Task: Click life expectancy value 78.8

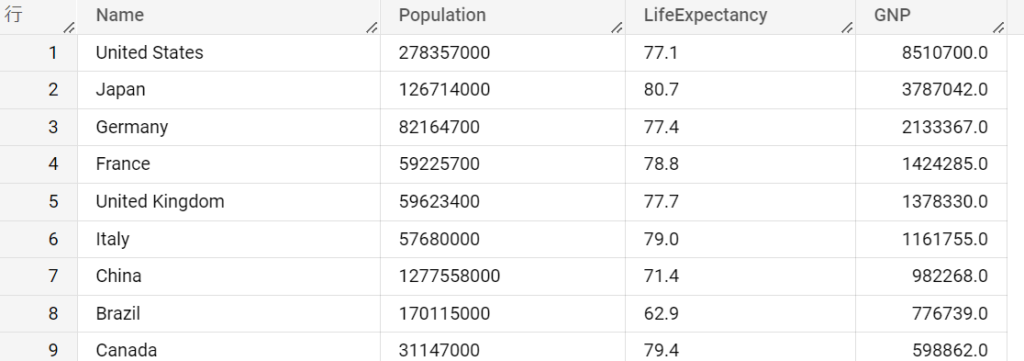Action: click(x=661, y=165)
